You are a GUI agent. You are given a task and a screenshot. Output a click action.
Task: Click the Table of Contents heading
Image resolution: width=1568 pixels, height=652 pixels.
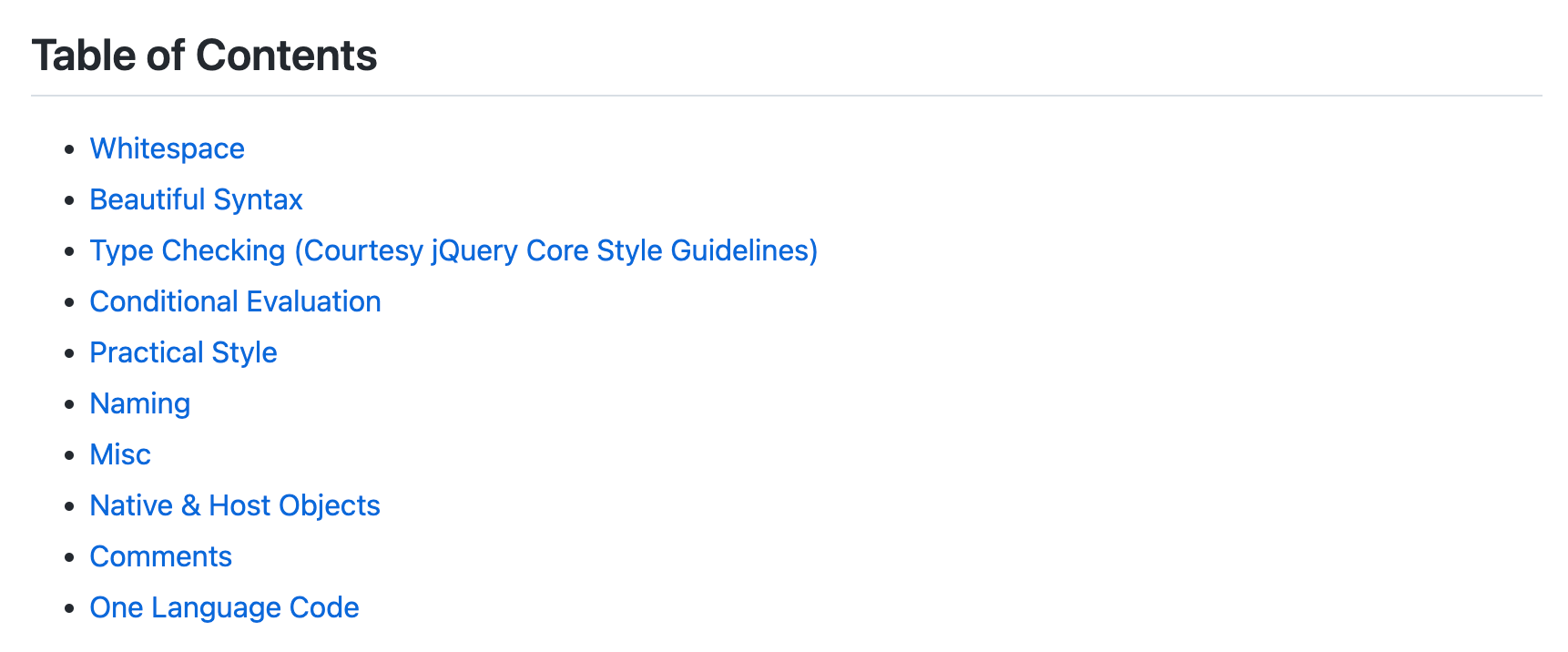click(204, 56)
